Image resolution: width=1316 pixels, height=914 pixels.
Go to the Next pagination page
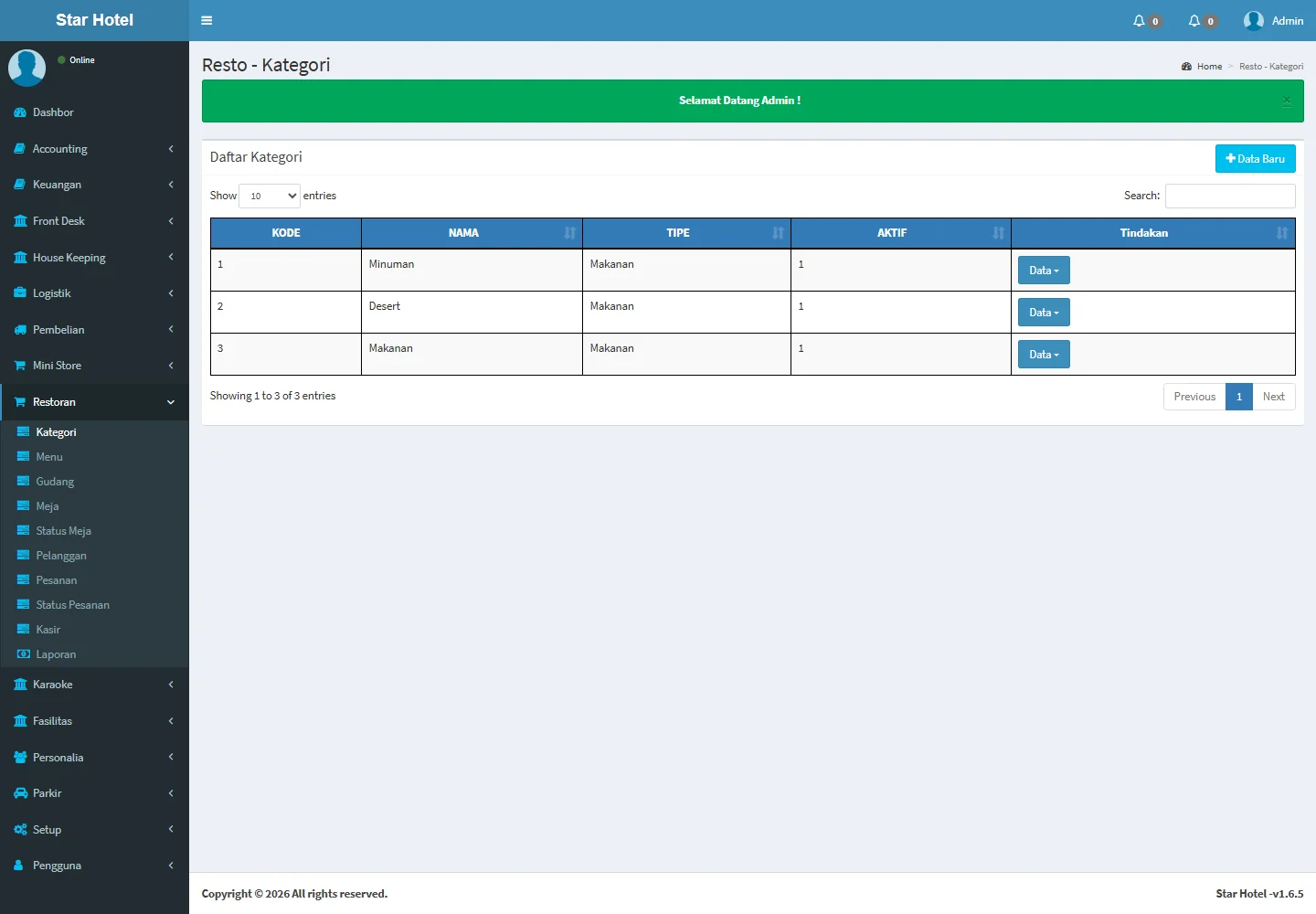tap(1273, 397)
